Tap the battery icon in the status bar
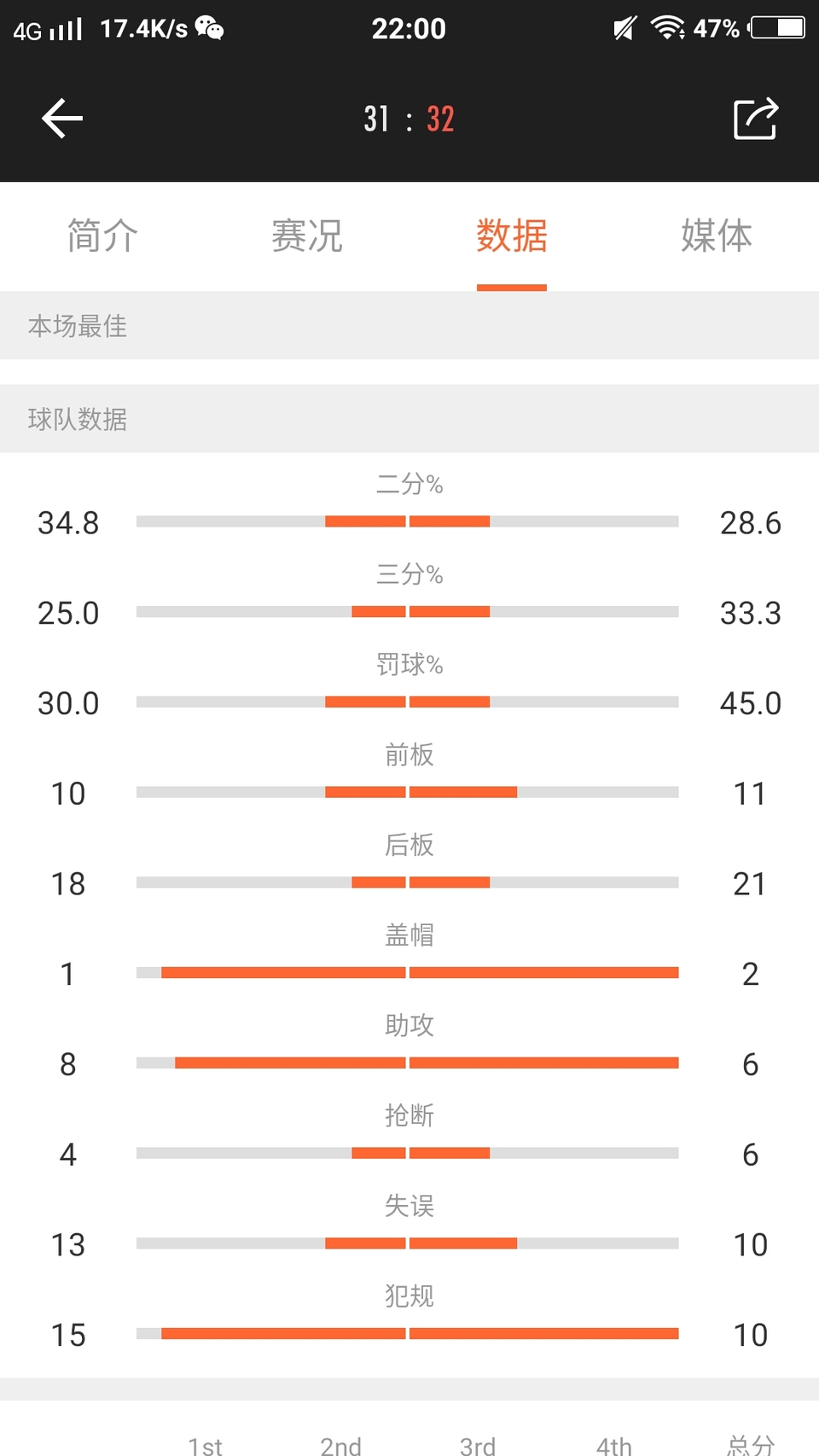 (x=776, y=28)
